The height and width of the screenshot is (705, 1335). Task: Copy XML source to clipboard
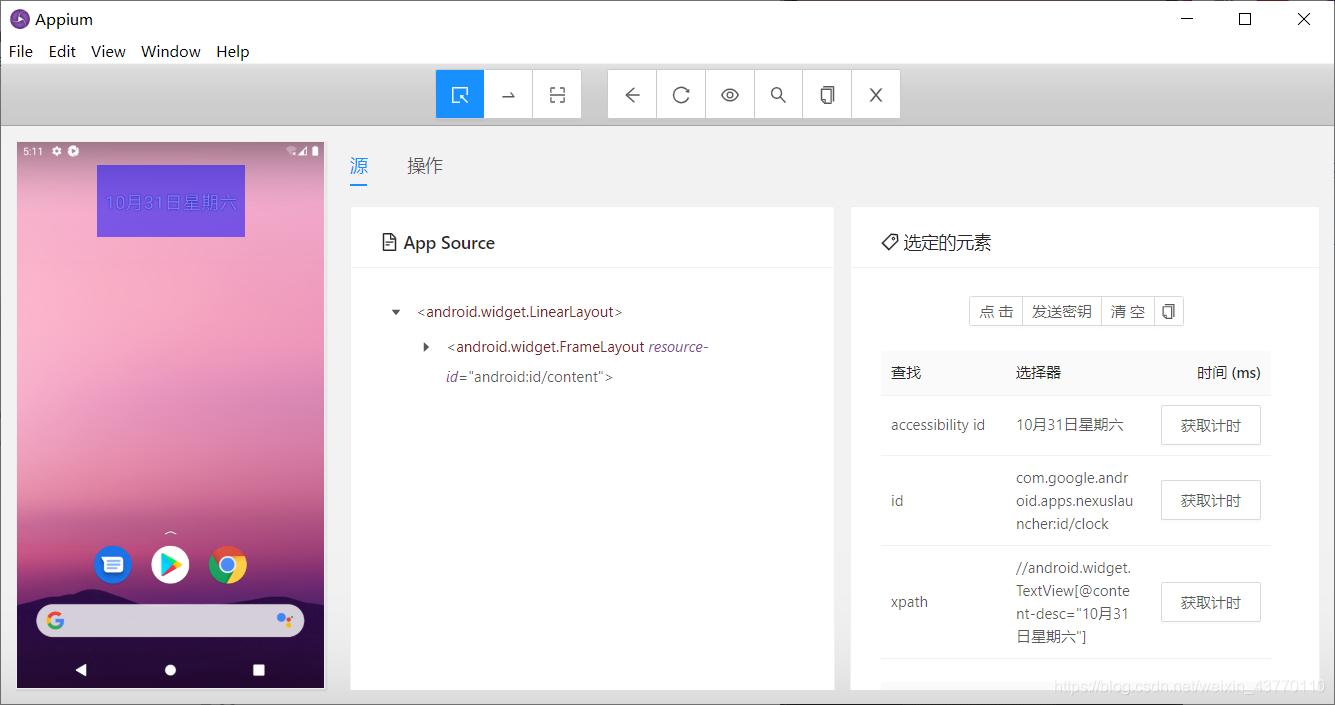[827, 95]
